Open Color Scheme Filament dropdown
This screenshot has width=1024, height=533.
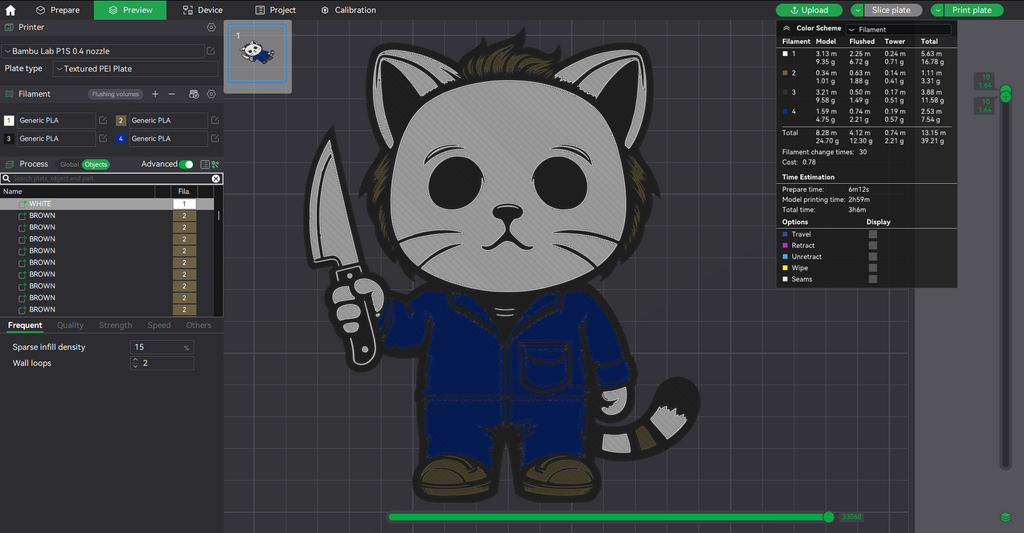(899, 29)
